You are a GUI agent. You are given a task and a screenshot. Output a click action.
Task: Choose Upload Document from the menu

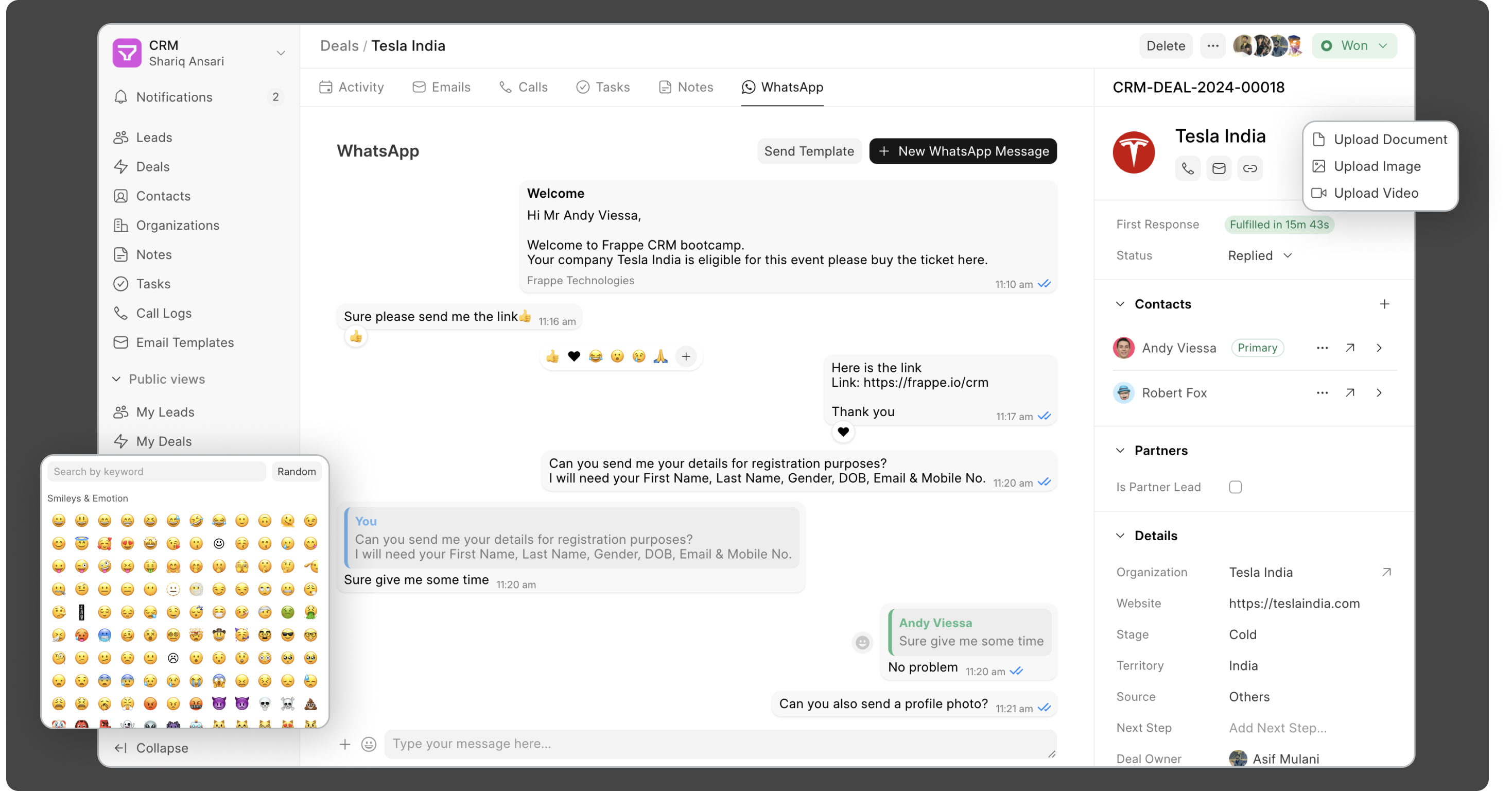1380,139
